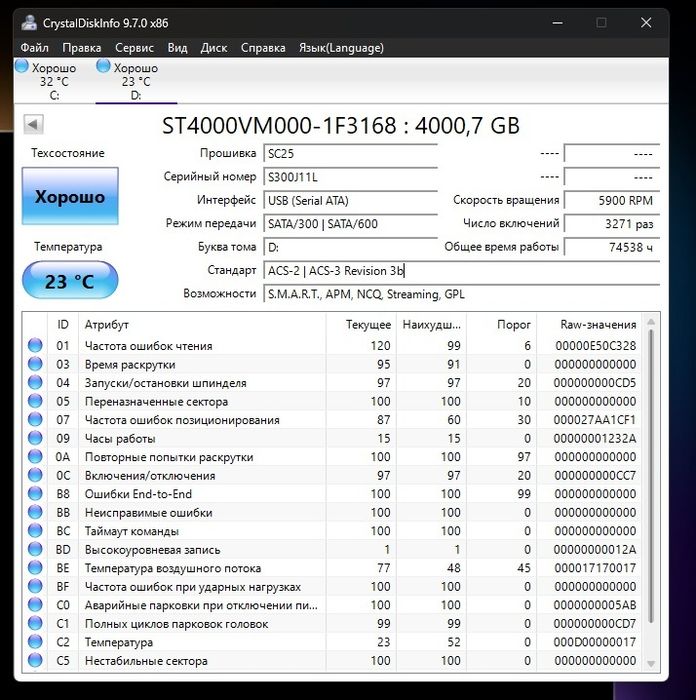The width and height of the screenshot is (696, 700).
Task: Click the status icon for Неисправимые ошибки
Action: (x=35, y=512)
